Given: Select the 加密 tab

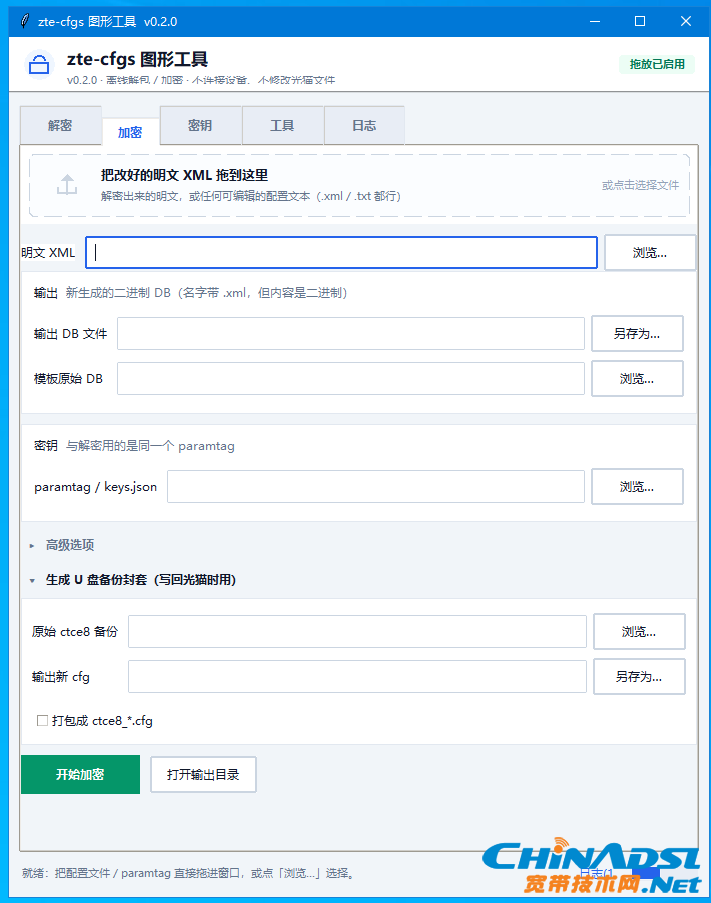Looking at the screenshot, I should pyautogui.click(x=130, y=132).
